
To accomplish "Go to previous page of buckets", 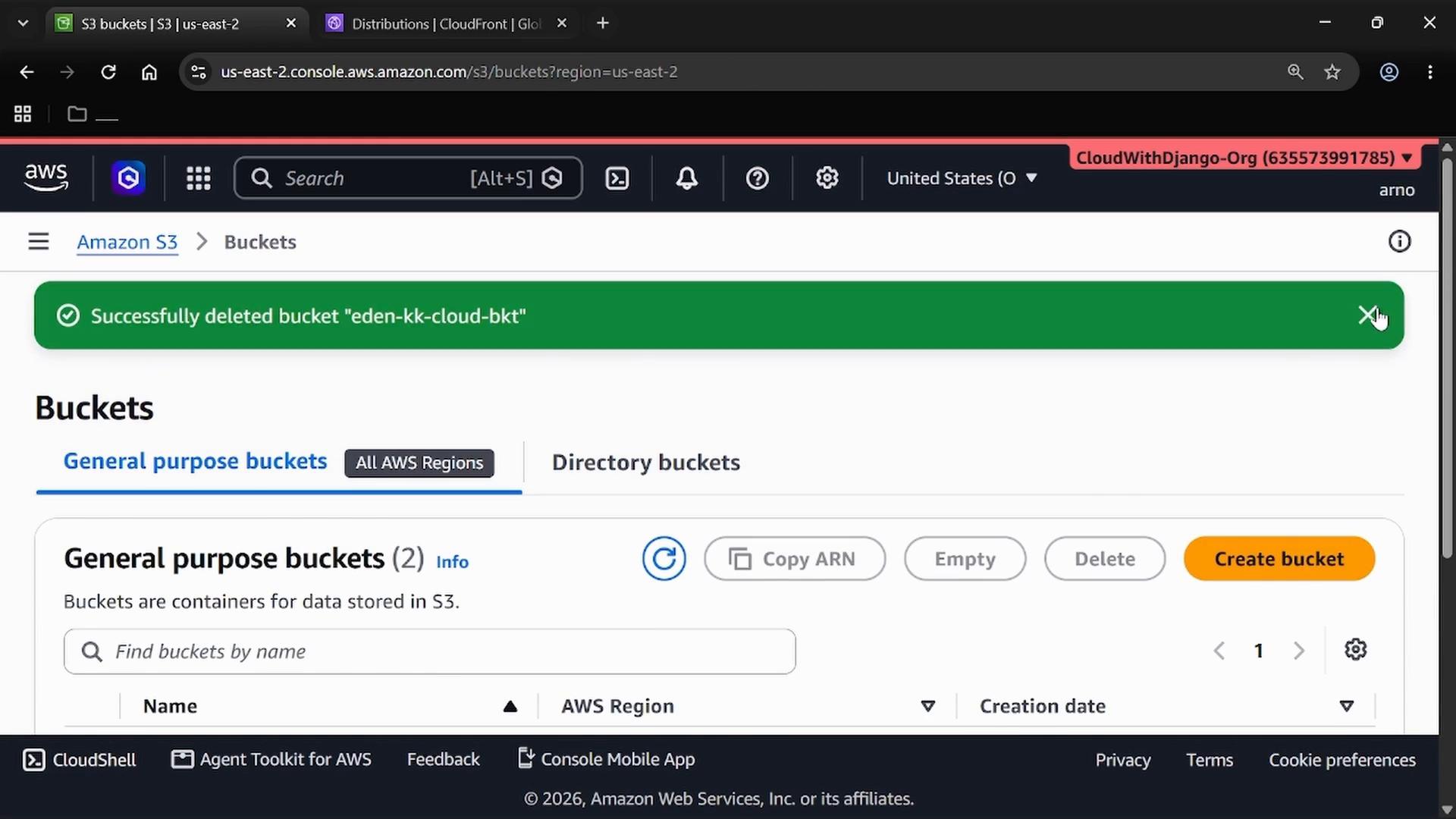I will (1219, 651).
